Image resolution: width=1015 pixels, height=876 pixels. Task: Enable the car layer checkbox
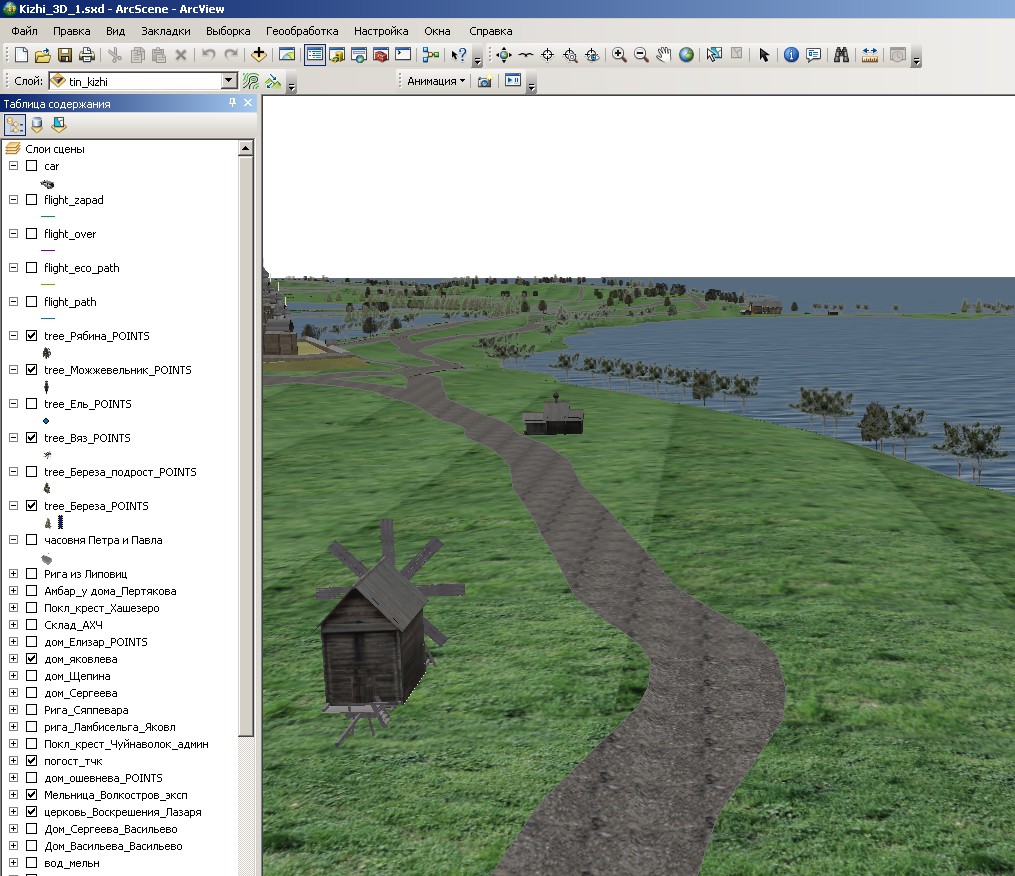coord(32,166)
